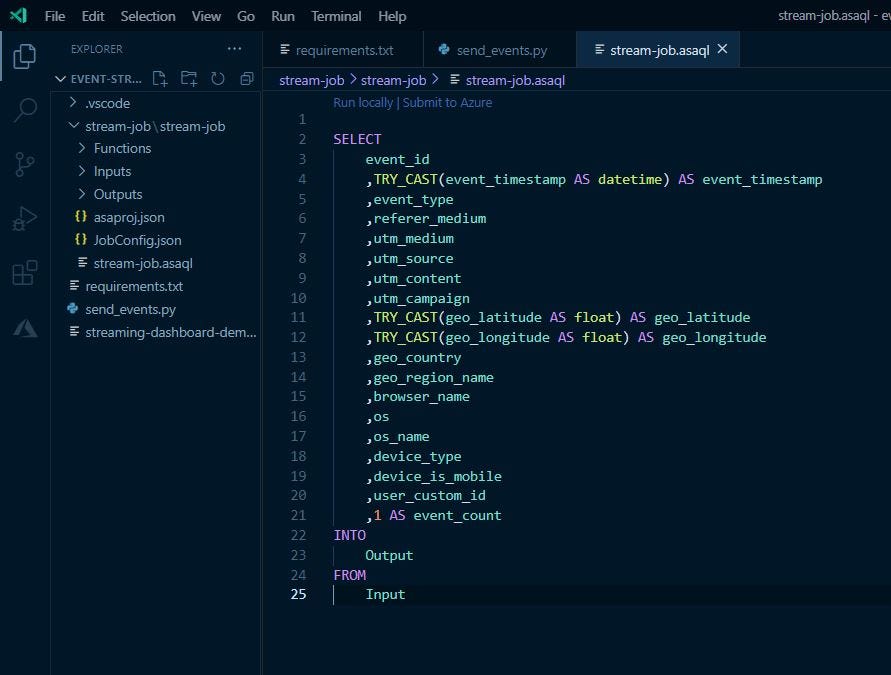This screenshot has width=891, height=675.
Task: Open the Run and Debug icon
Action: point(25,218)
